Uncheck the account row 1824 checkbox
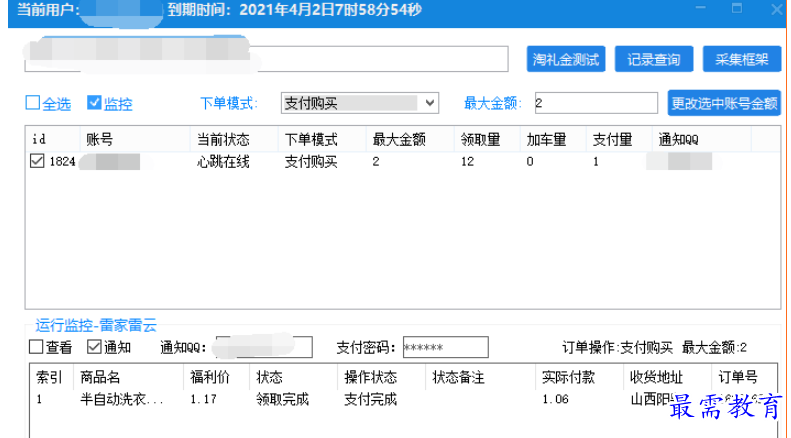Viewport: 791px width, 438px height. coord(37,161)
